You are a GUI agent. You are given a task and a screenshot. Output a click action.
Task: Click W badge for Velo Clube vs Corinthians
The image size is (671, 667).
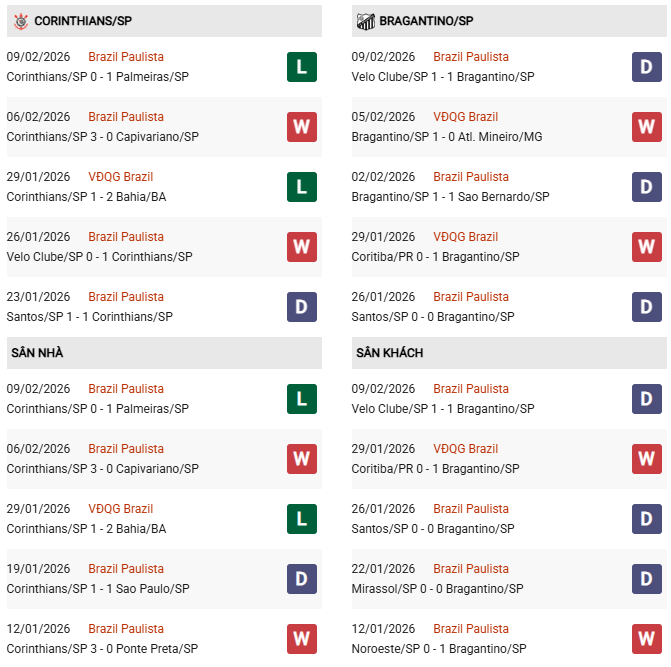(302, 246)
